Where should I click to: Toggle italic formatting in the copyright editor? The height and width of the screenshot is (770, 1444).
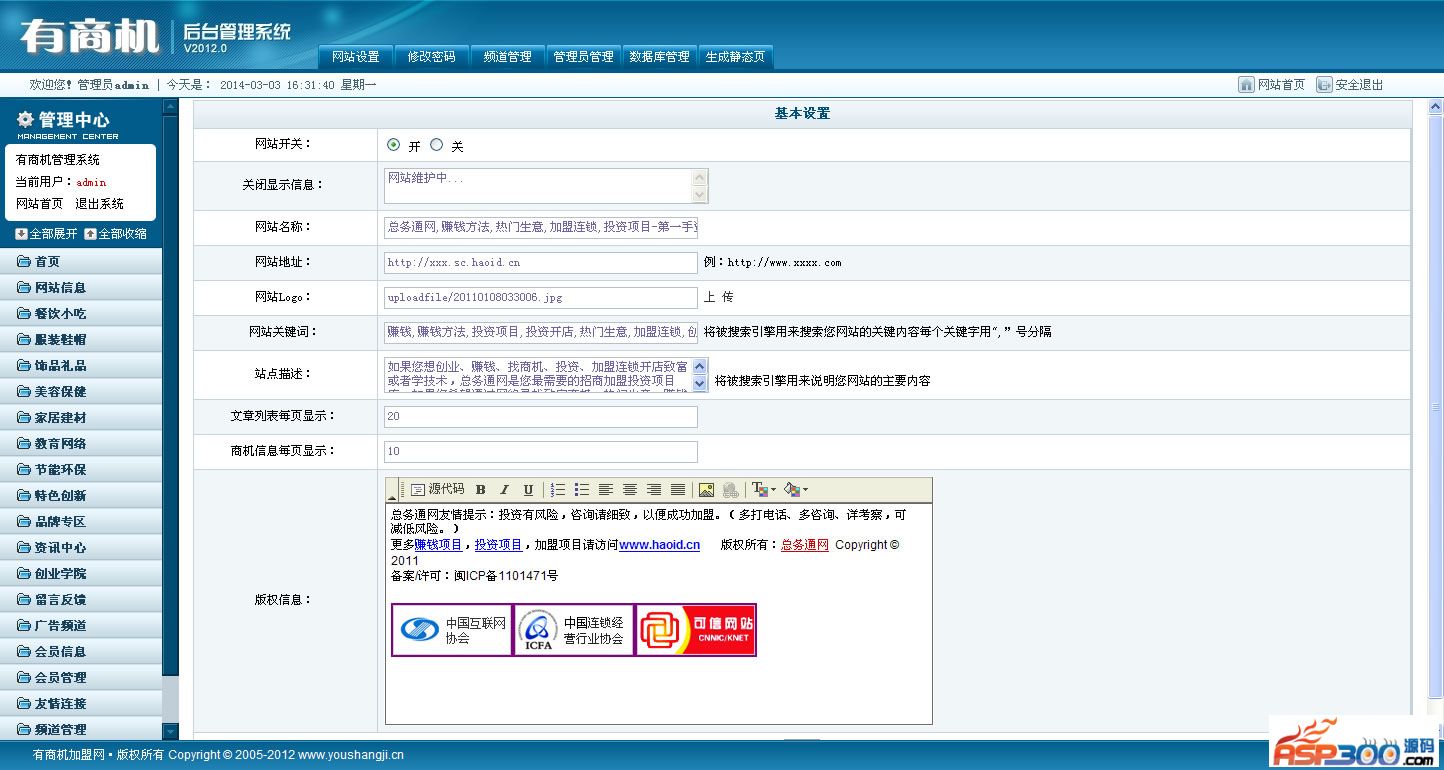(x=504, y=490)
